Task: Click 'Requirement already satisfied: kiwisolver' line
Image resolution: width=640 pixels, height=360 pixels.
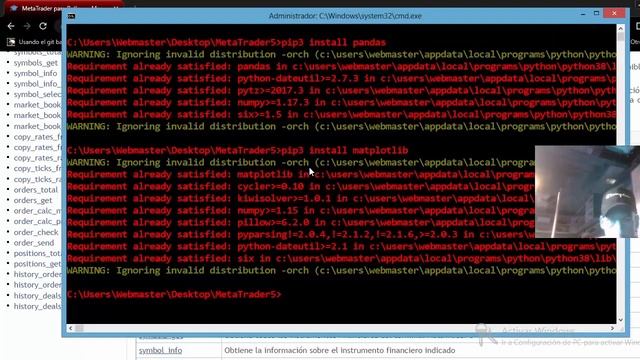Action: (301, 198)
